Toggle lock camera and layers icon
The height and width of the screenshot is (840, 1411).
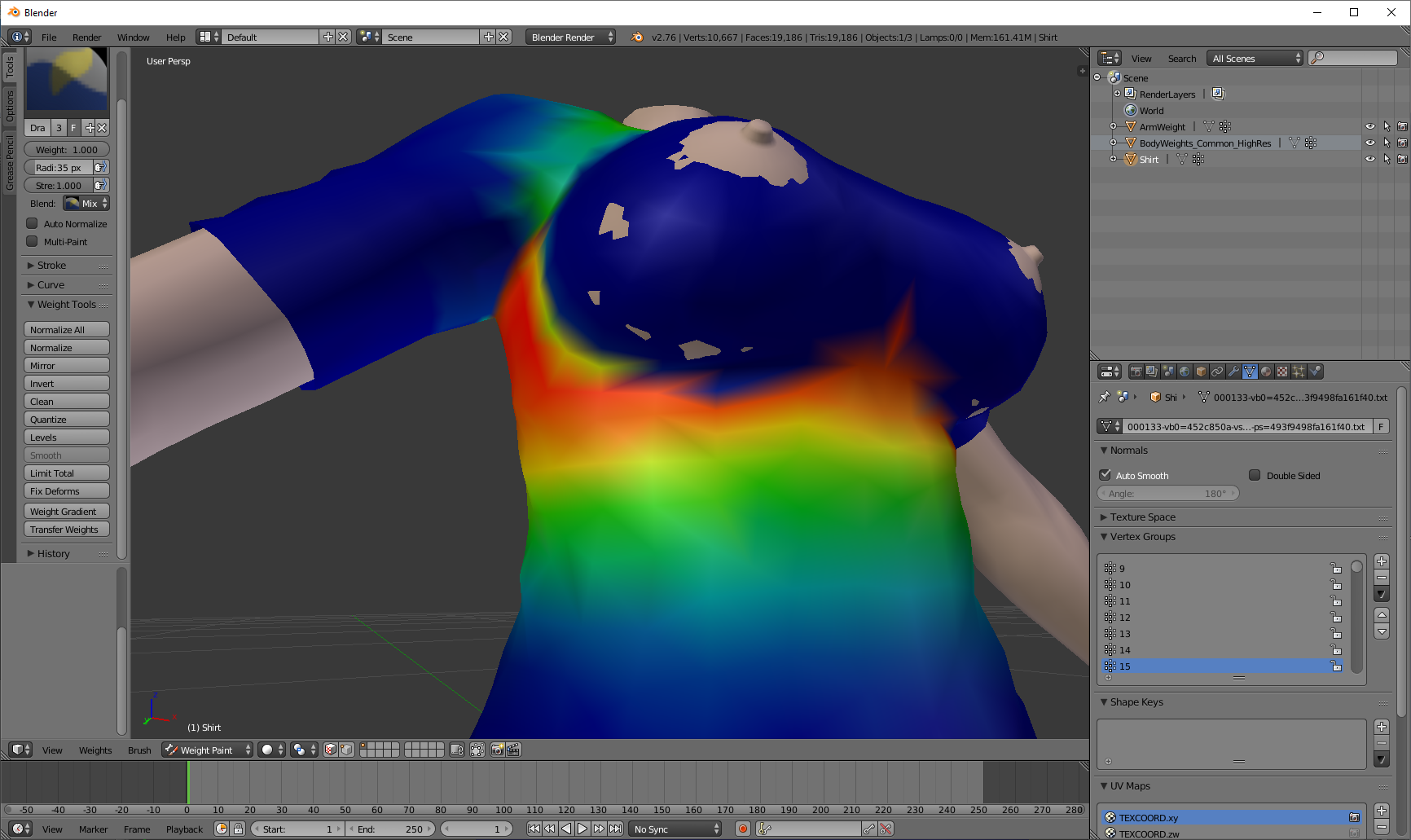point(457,750)
